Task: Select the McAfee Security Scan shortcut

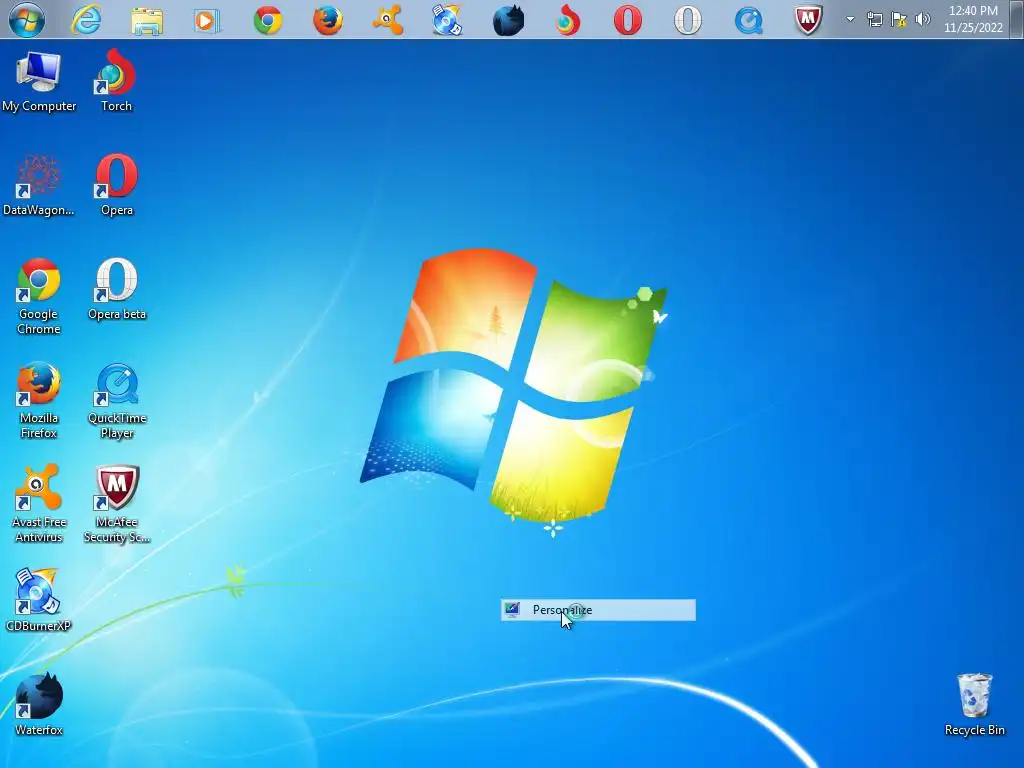Action: (x=117, y=504)
